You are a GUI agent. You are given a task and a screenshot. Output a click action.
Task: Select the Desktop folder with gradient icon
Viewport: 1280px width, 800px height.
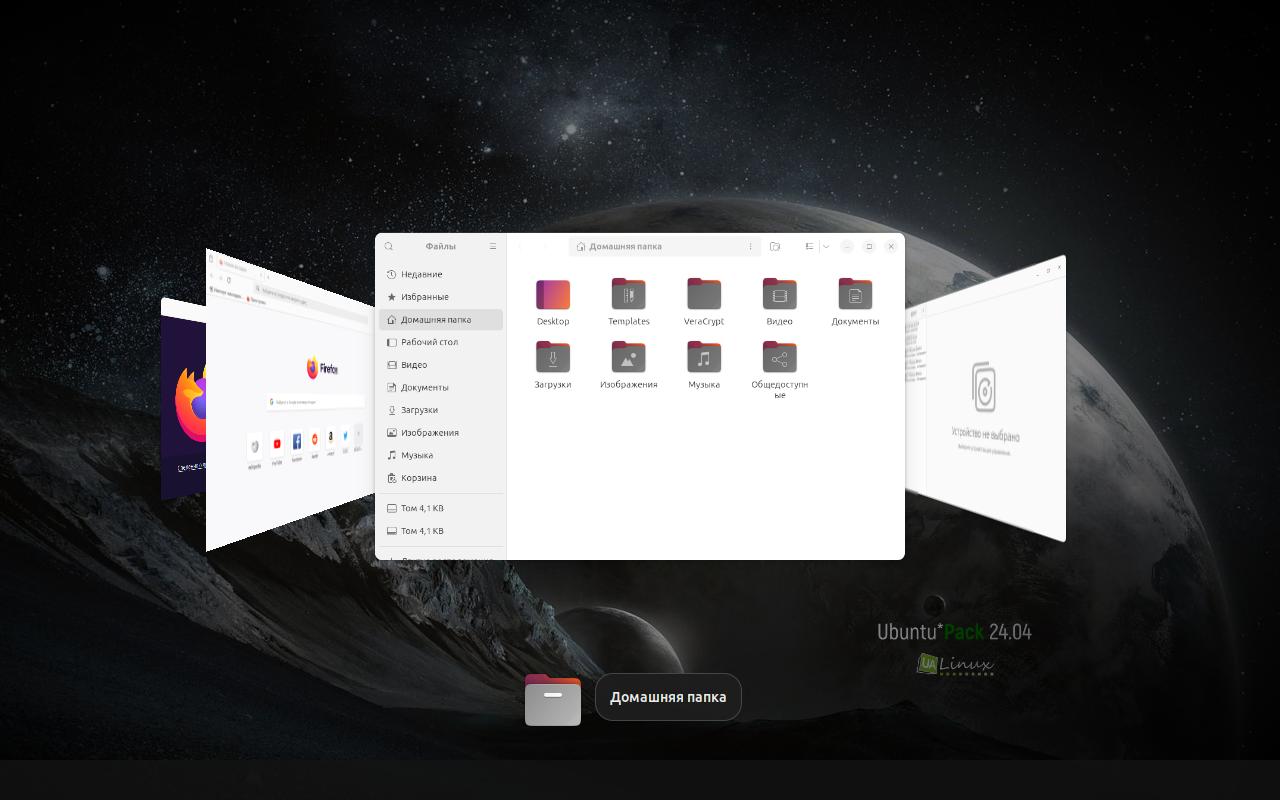click(x=553, y=302)
